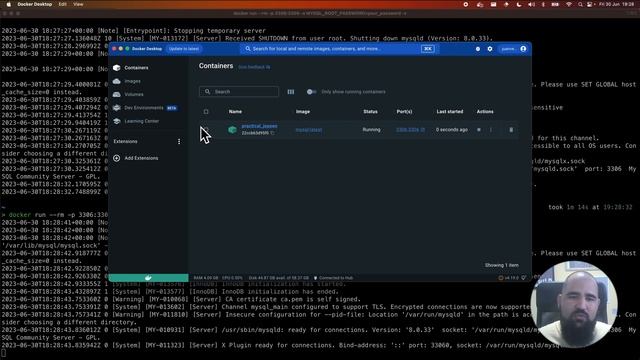Open the troubleshoot bug icon
The height and width of the screenshot is (360, 640).
tap(478, 49)
